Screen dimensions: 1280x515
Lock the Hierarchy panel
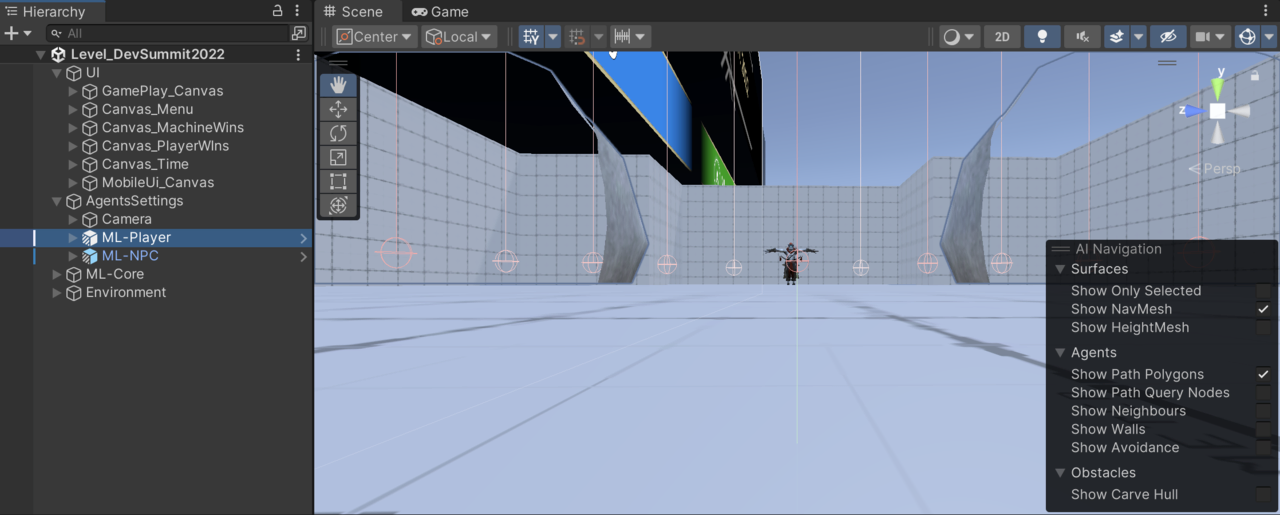point(277,11)
